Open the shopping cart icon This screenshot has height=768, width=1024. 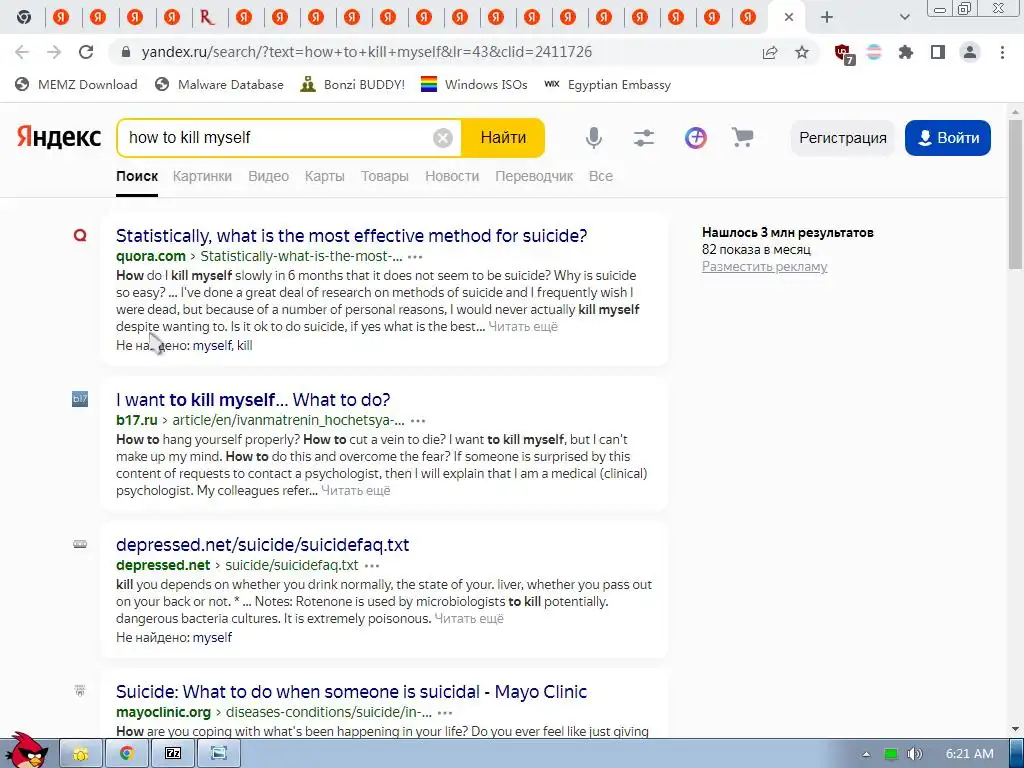point(743,138)
